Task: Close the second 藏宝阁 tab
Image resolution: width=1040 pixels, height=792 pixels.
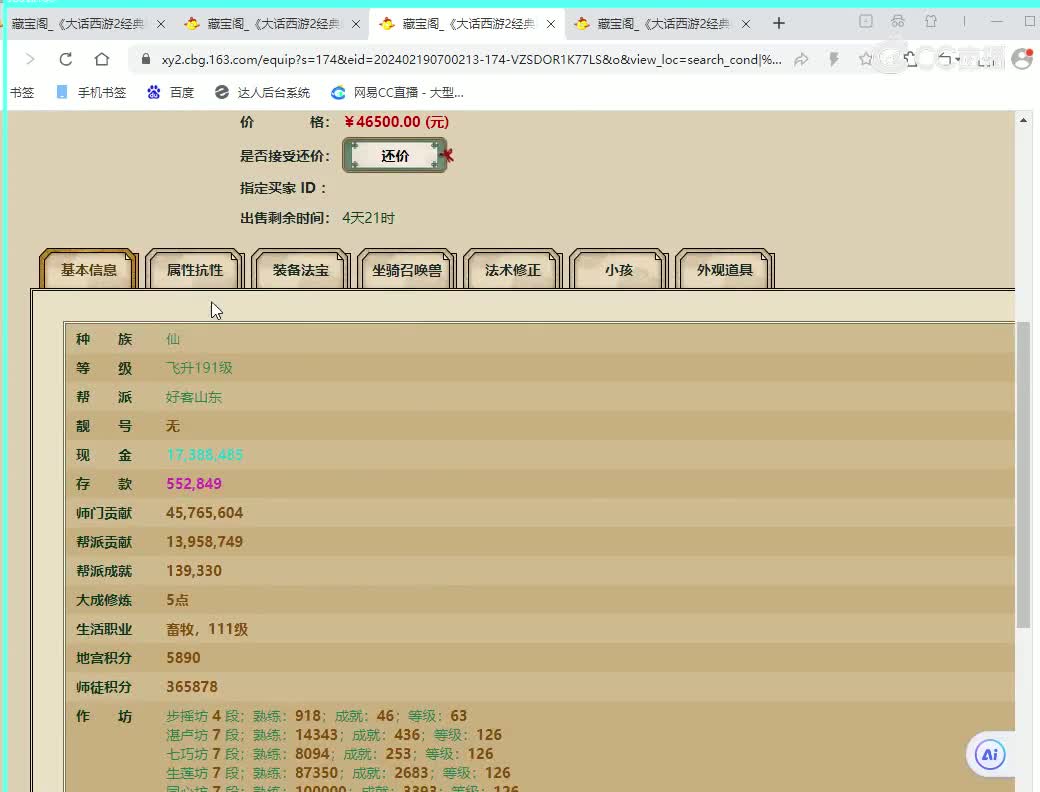Action: [x=356, y=24]
